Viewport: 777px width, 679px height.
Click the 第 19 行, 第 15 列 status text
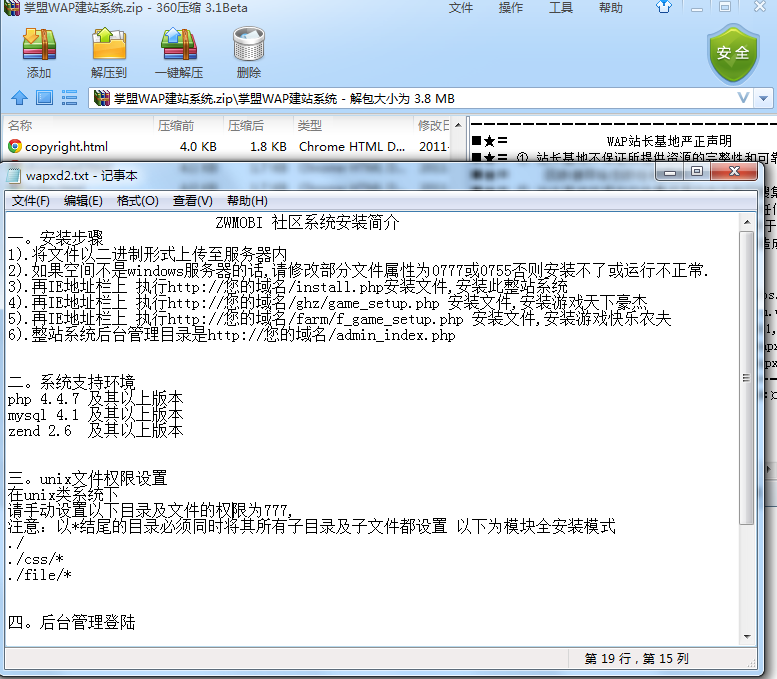click(x=636, y=658)
